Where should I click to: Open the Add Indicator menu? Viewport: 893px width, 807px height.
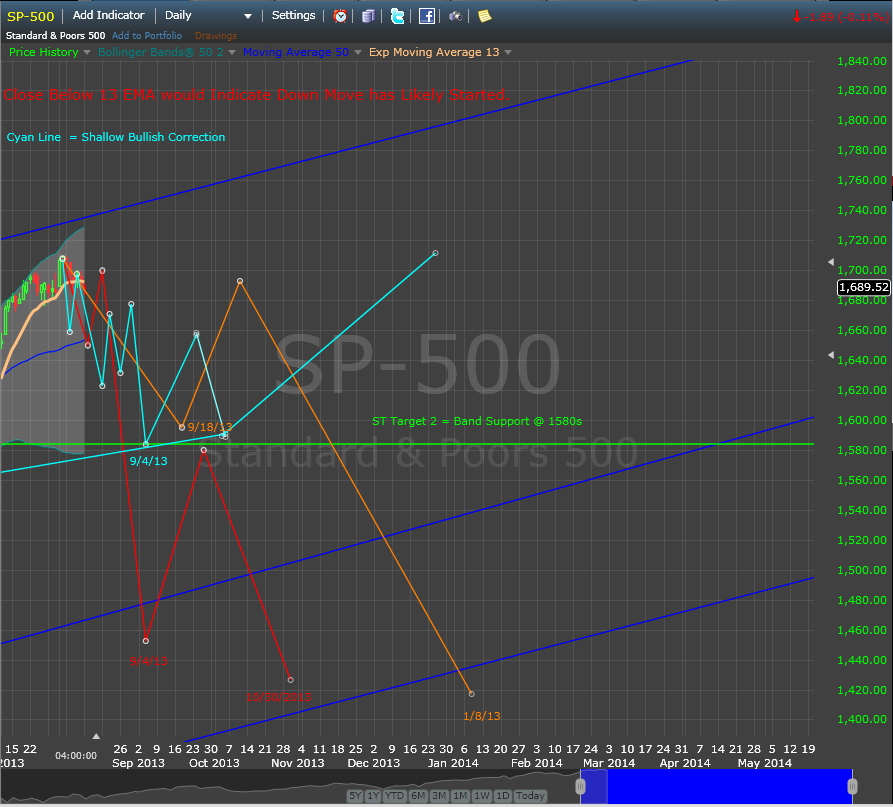point(108,15)
